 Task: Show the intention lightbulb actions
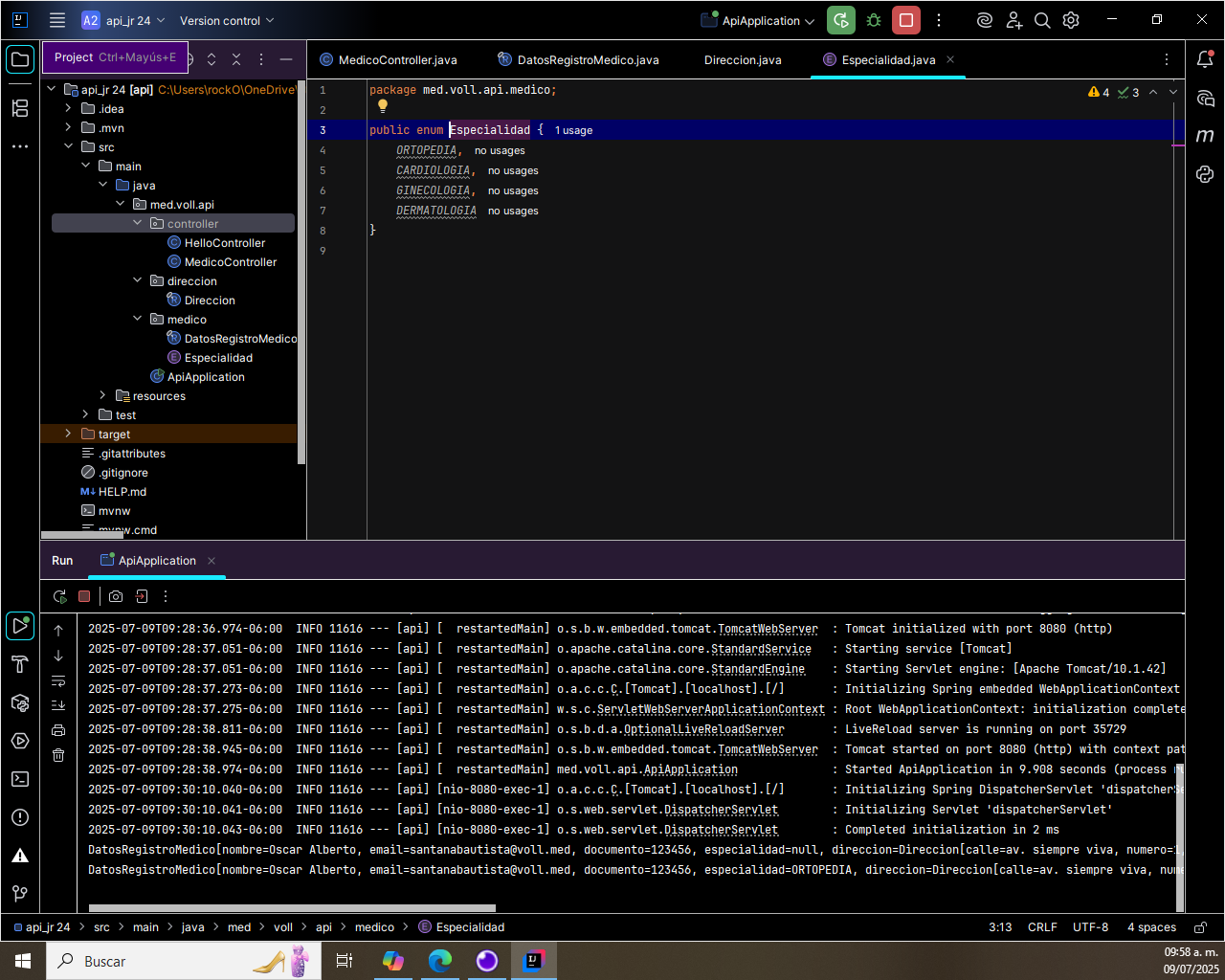(x=382, y=106)
